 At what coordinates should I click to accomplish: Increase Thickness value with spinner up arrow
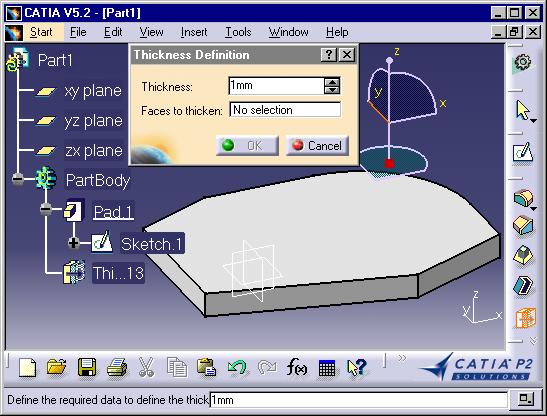332,82
